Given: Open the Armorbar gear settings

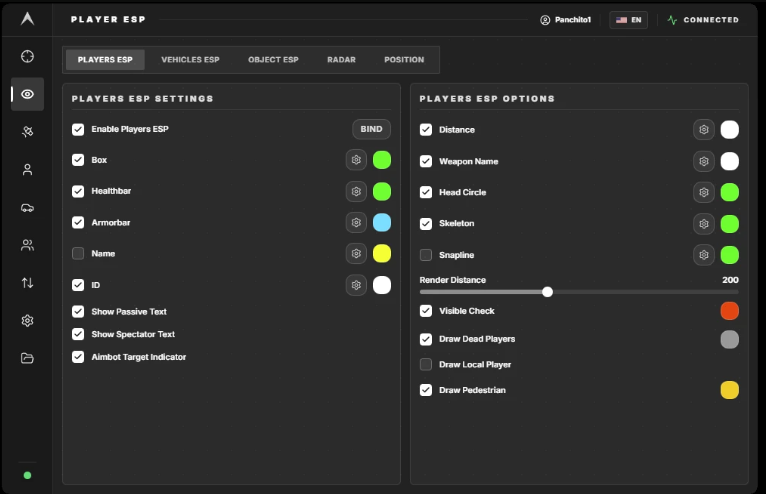Looking at the screenshot, I should tap(356, 222).
